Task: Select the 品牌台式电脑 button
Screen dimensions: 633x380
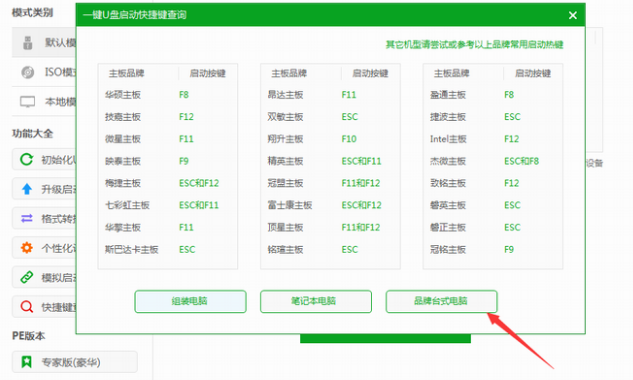Action: 441,301
